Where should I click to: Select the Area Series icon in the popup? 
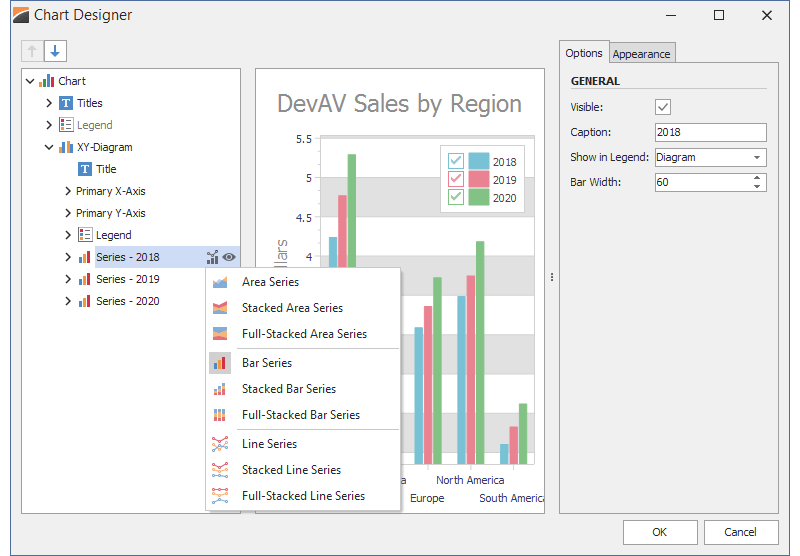(x=220, y=282)
